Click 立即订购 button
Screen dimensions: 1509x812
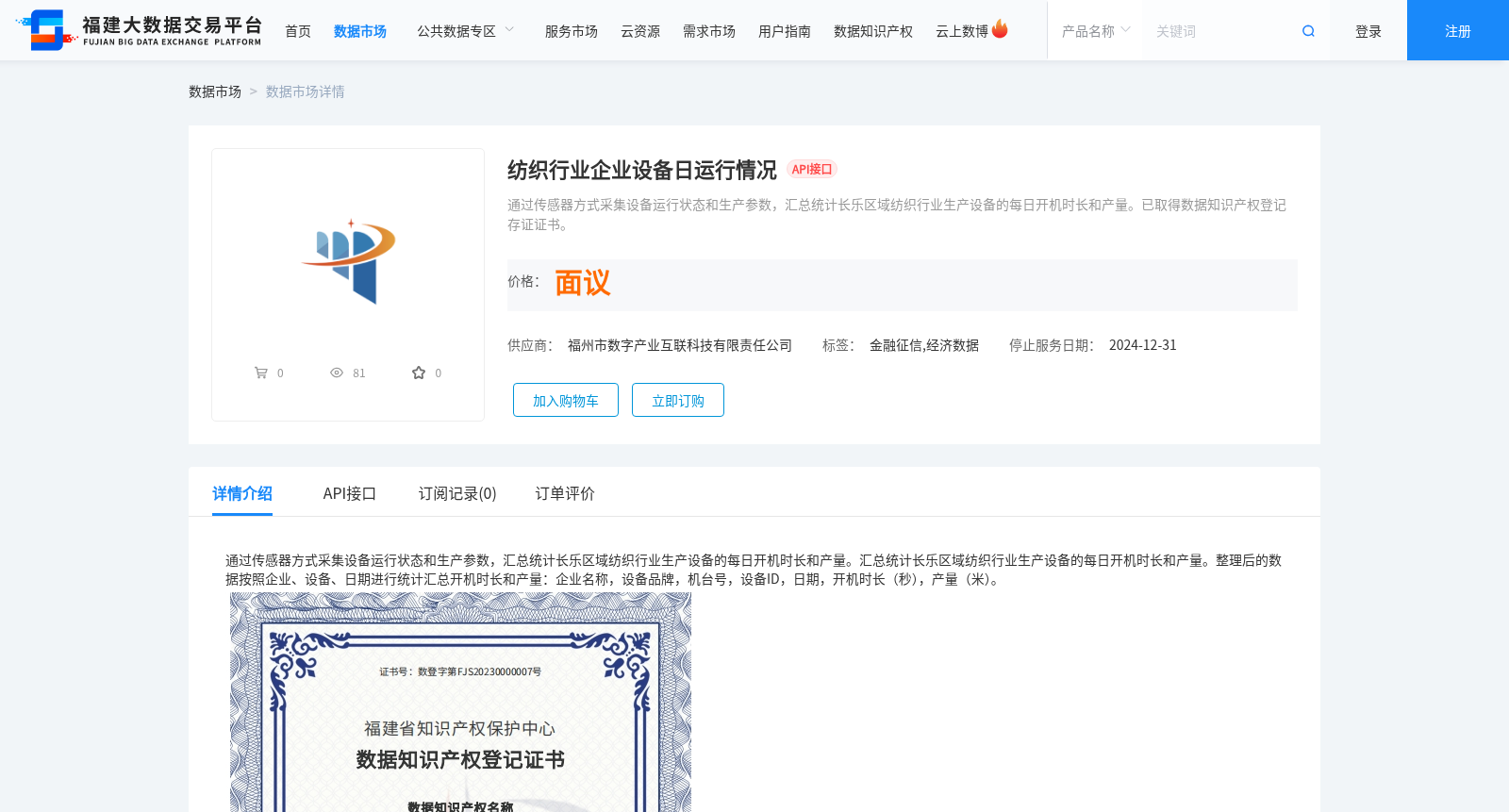tap(678, 400)
